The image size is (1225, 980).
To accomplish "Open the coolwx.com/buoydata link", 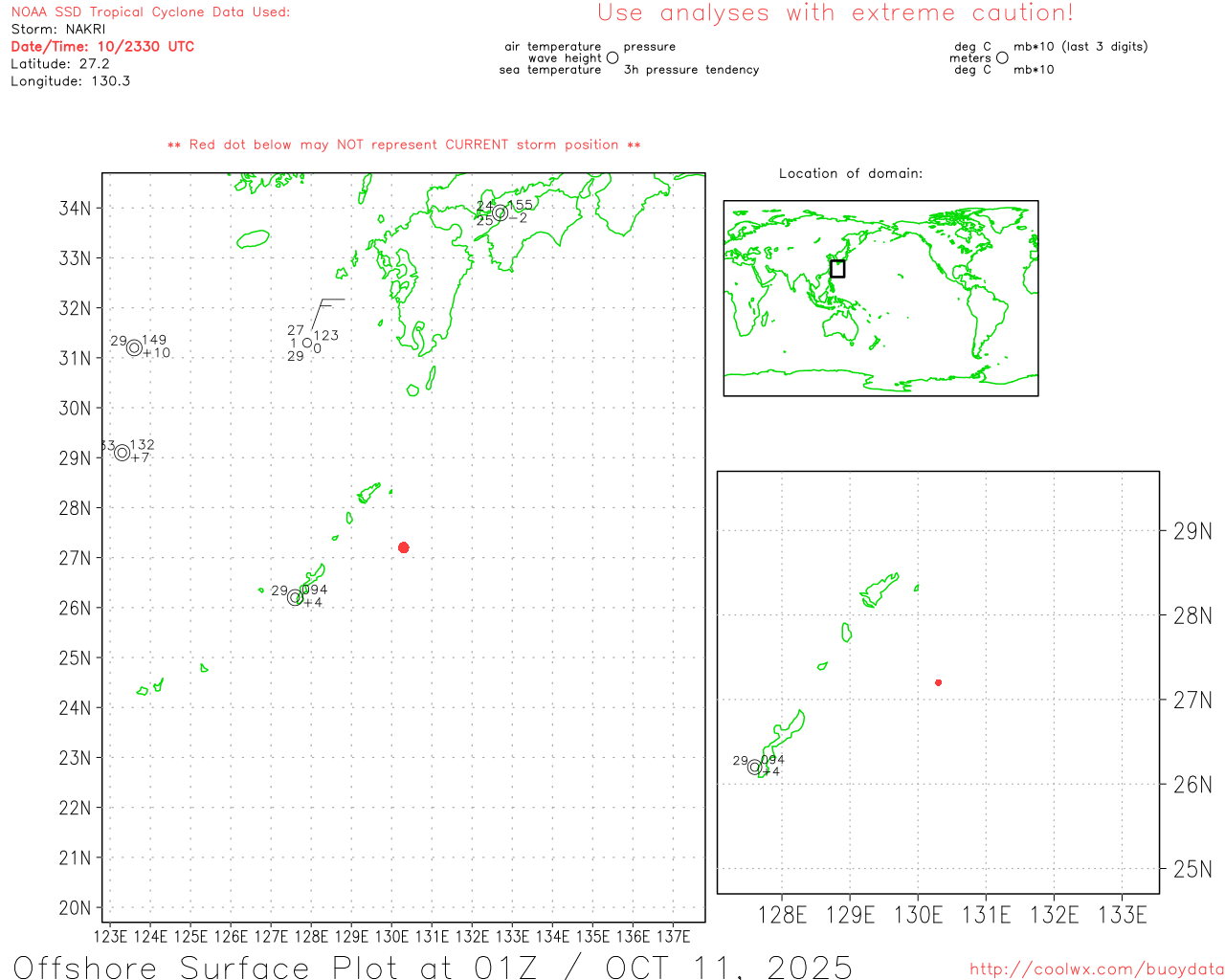I will [1096, 969].
